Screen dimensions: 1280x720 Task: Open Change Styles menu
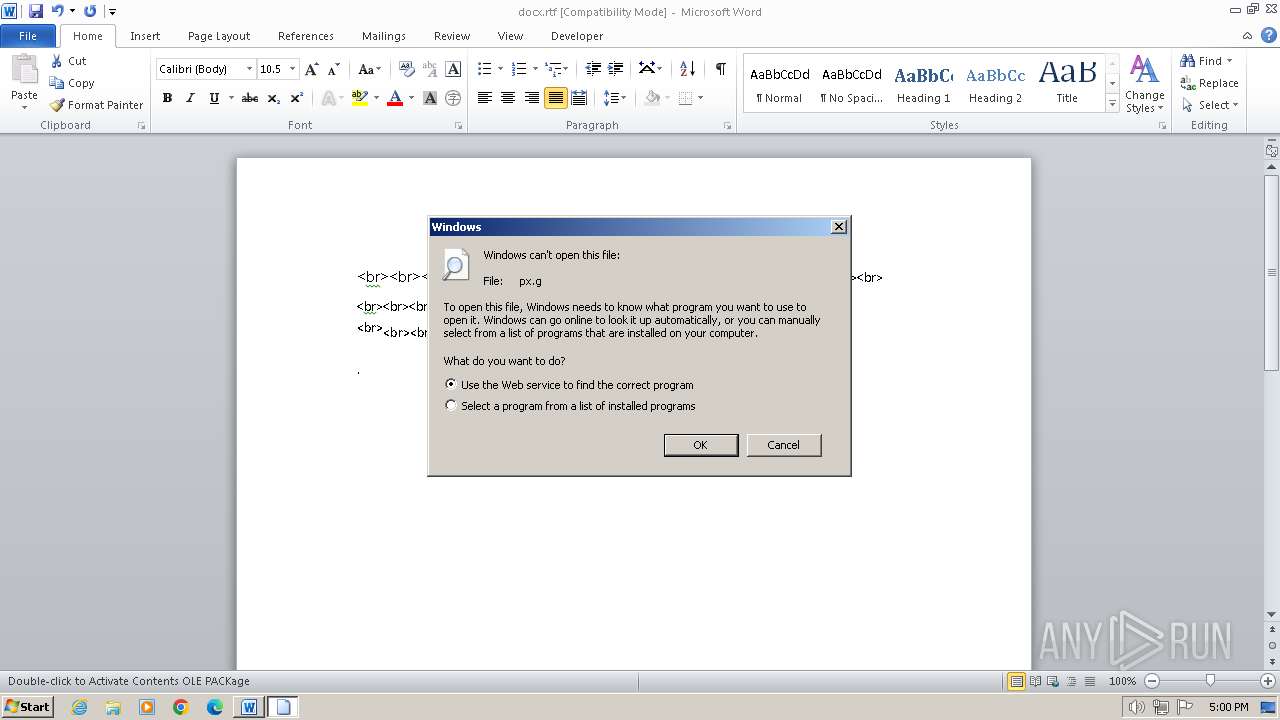(1144, 85)
